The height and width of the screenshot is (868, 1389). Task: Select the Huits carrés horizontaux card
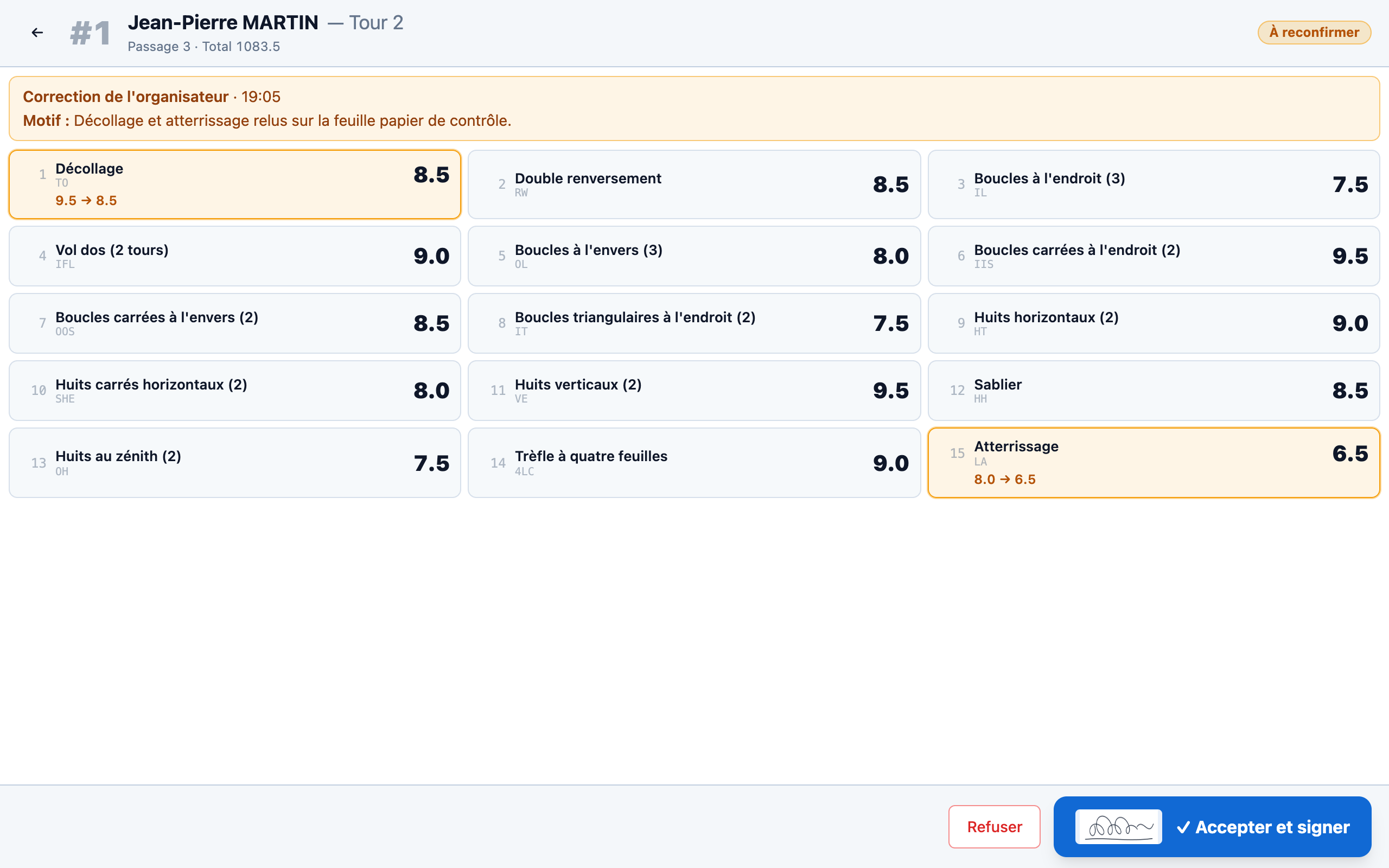pos(235,391)
